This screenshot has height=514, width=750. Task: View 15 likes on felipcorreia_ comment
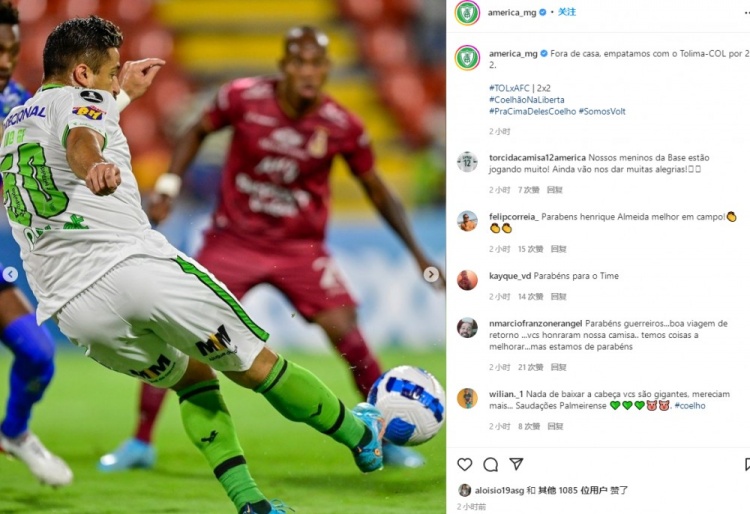point(530,249)
